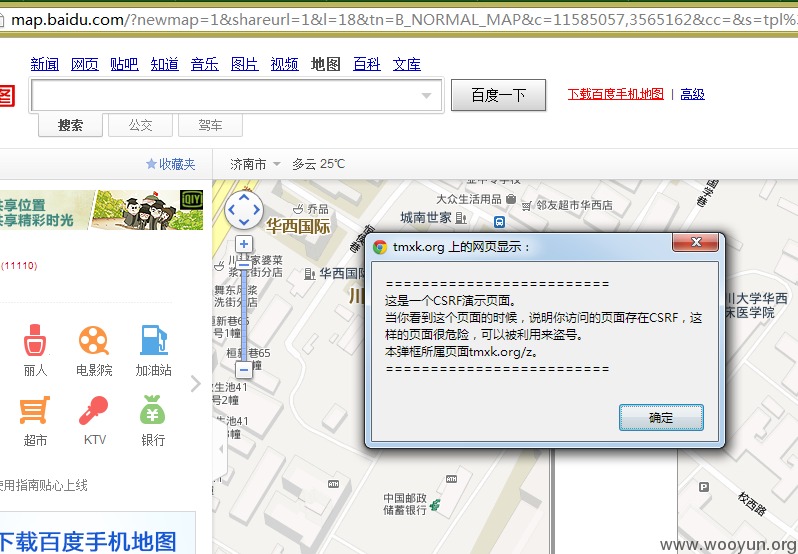
Task: Select the 地图 nav item
Action: click(326, 64)
